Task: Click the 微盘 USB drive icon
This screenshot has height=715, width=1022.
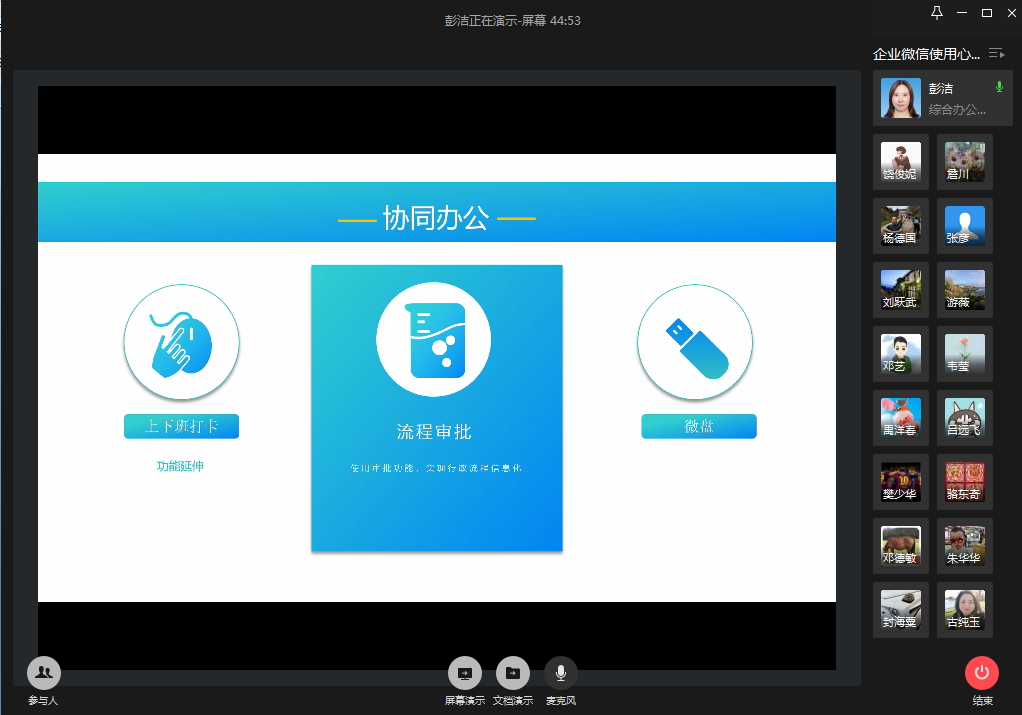Action: [x=695, y=342]
